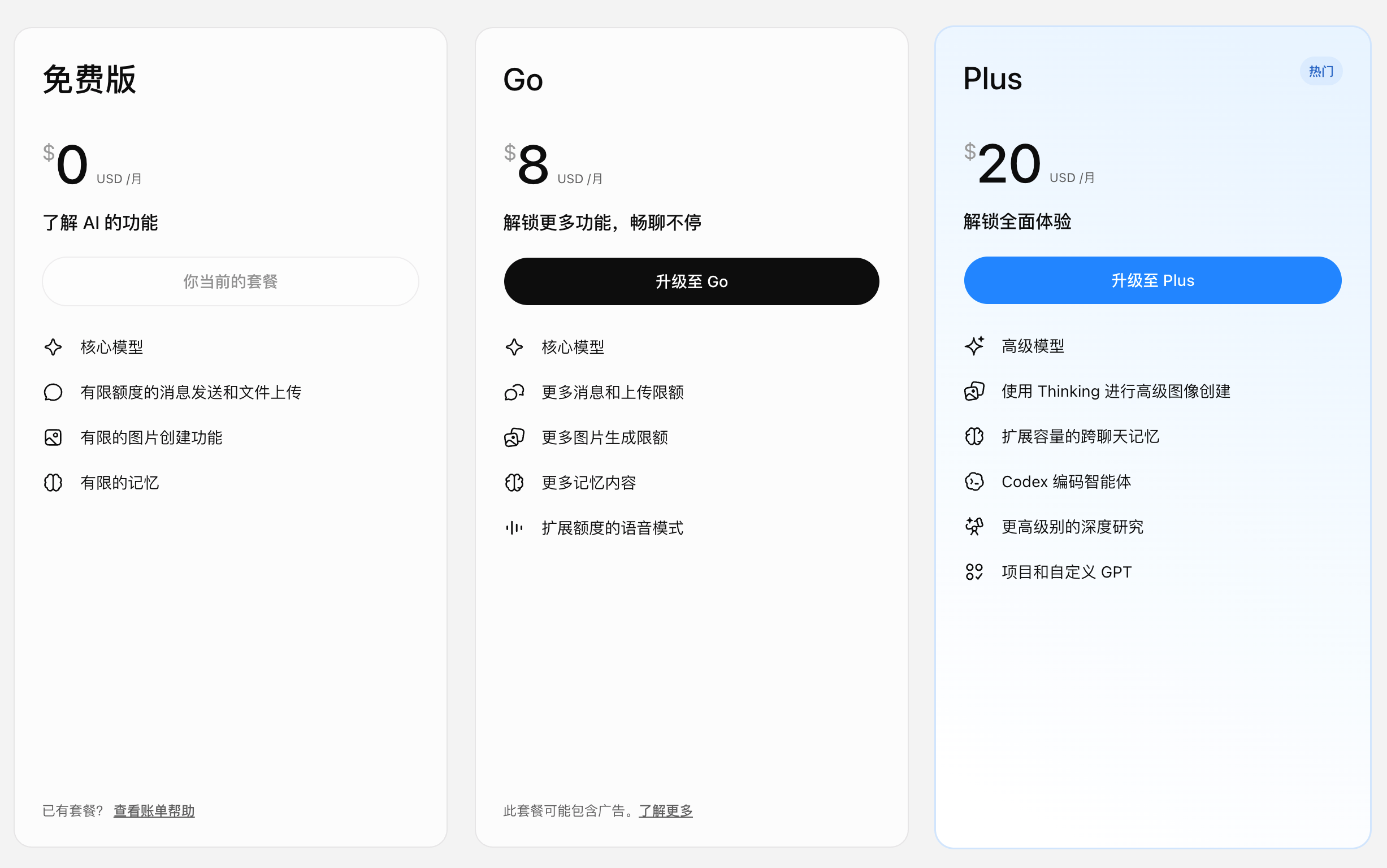Click the Plus plan title
The height and width of the screenshot is (868, 1387).
point(992,78)
